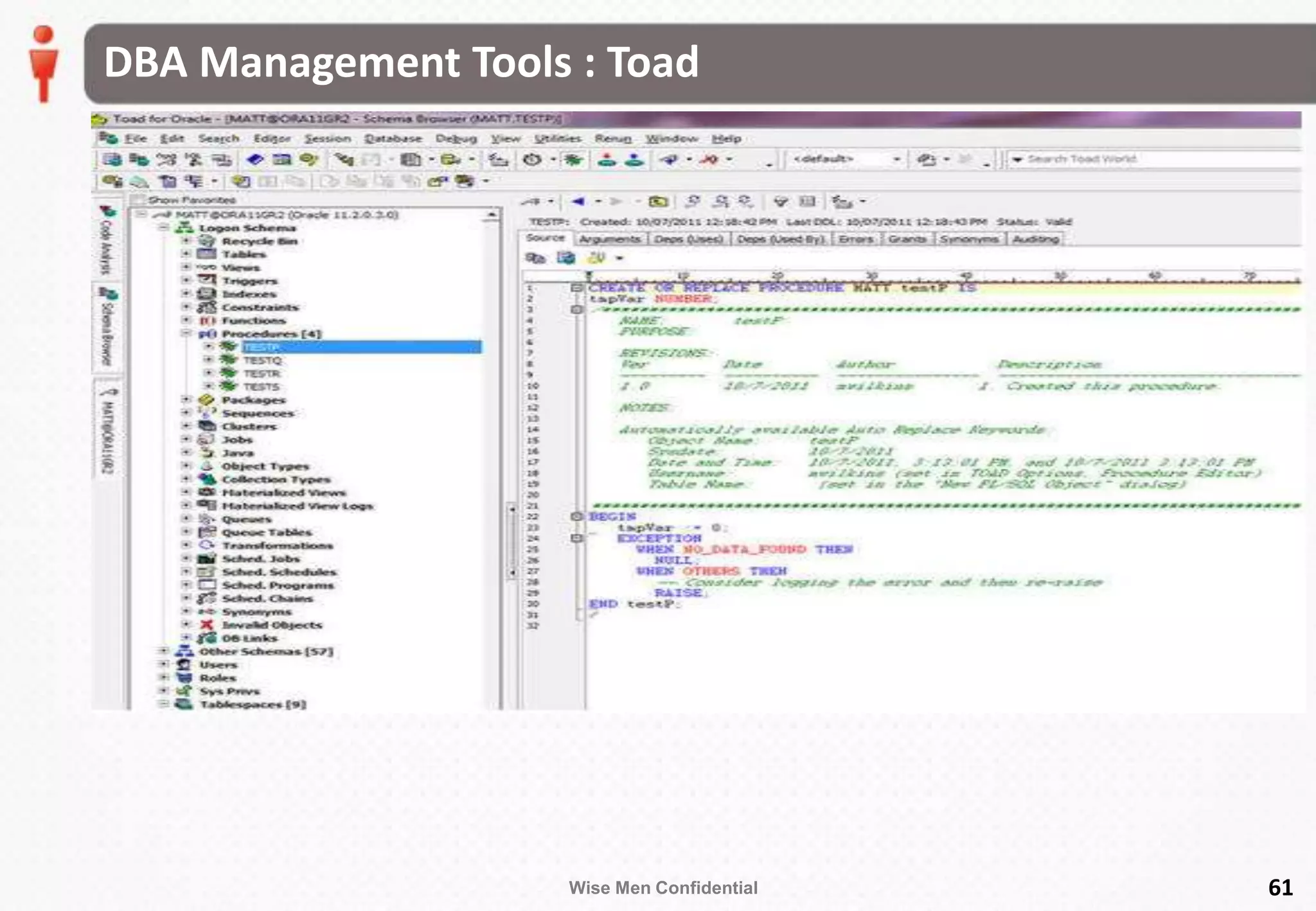This screenshot has height=911, width=1316.
Task: Select the TESTQ procedure
Action: click(262, 360)
